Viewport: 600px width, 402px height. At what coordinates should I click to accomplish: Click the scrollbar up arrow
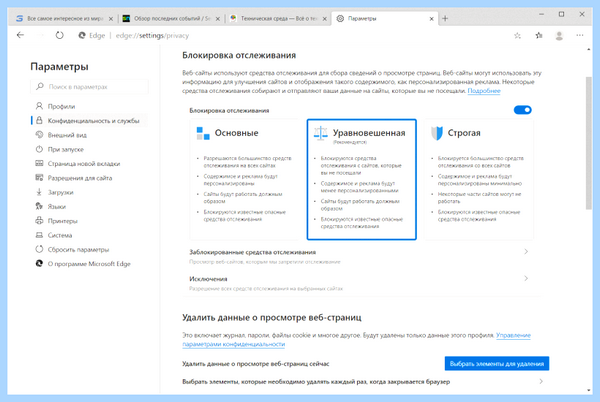point(589,50)
